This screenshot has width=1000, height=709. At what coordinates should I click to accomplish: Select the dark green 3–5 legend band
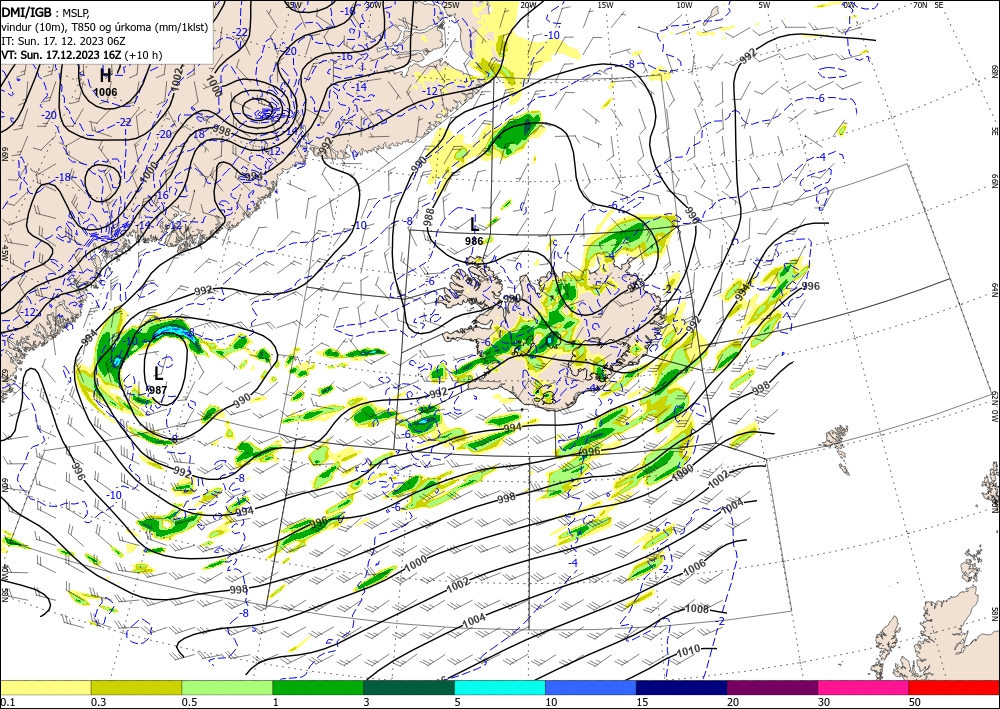(x=409, y=687)
